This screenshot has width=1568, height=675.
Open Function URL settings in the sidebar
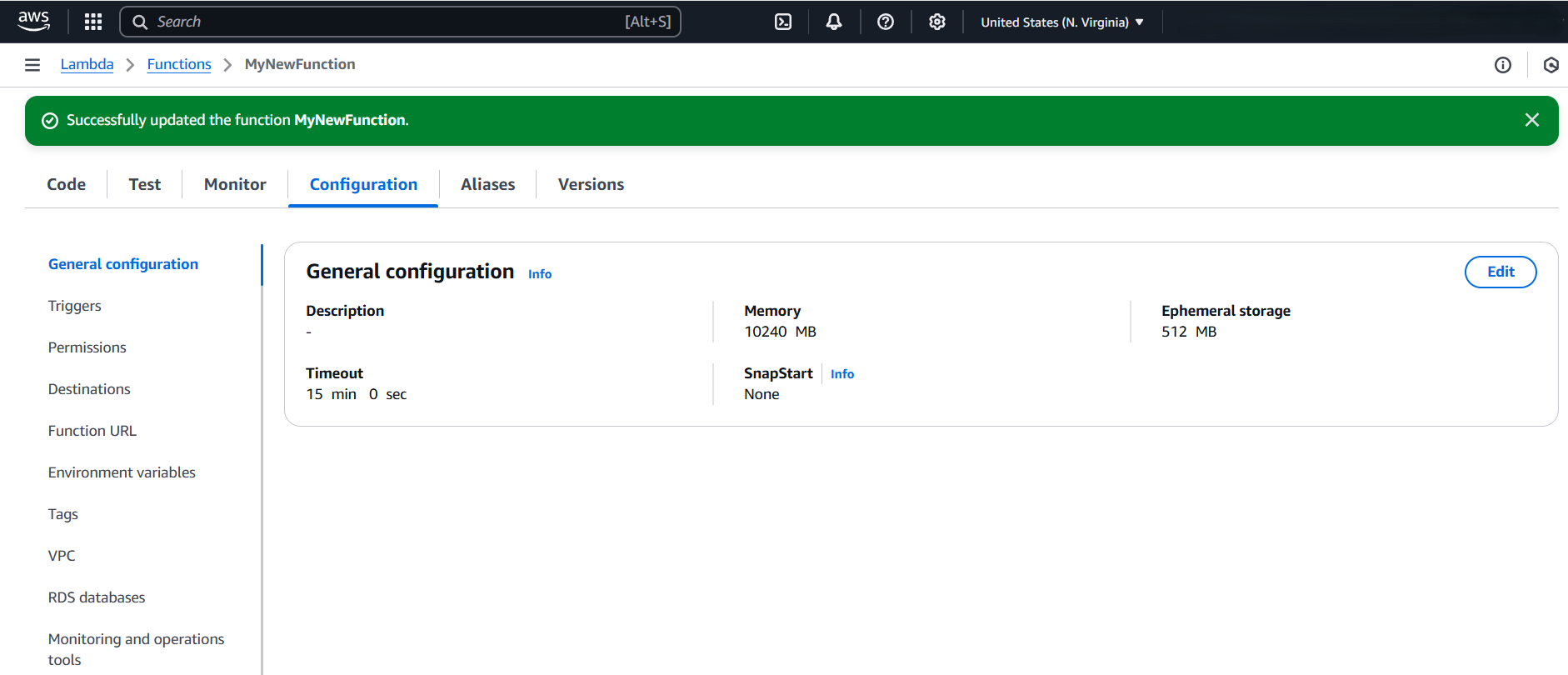coord(92,431)
